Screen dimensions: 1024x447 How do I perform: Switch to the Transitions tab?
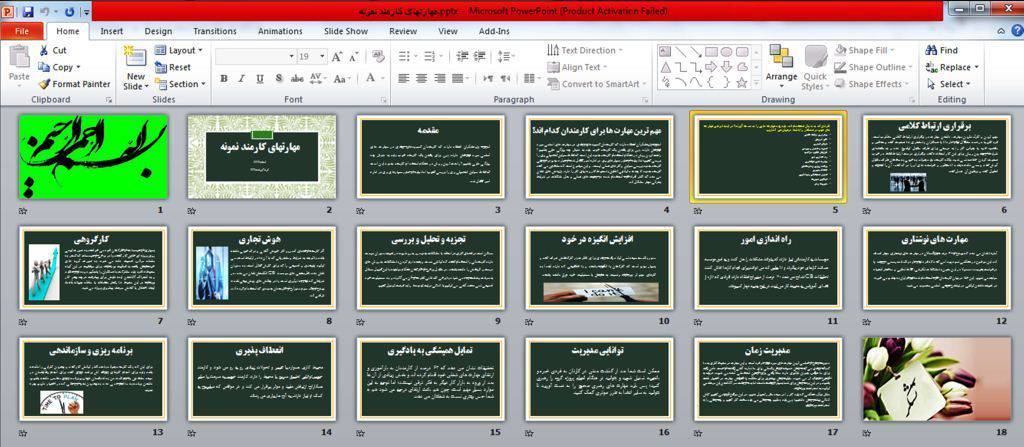click(215, 31)
